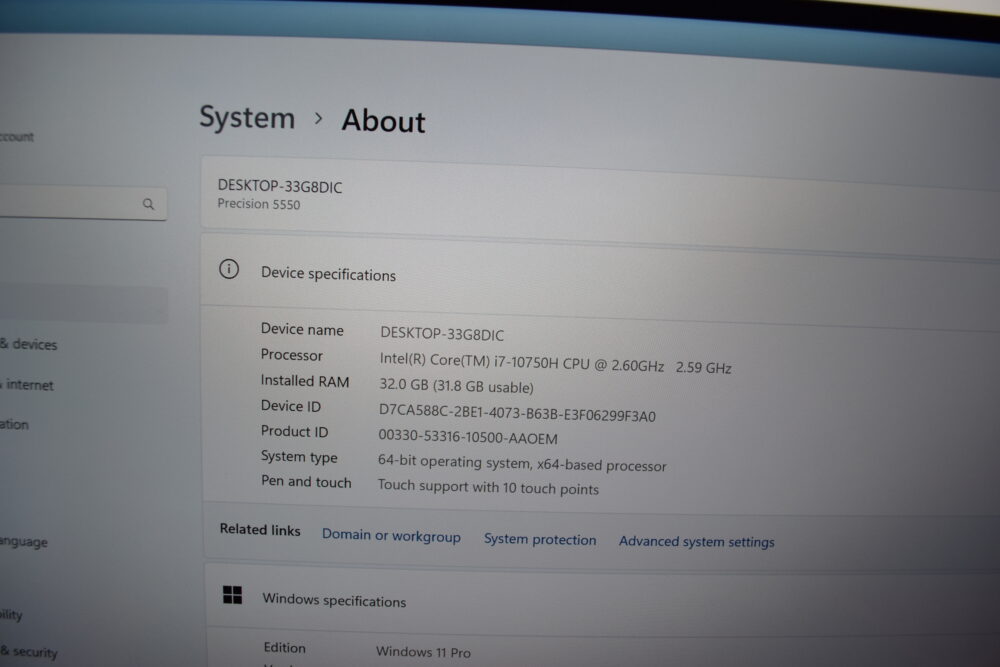1000x667 pixels.
Task: Open the System protection link
Action: [540, 539]
